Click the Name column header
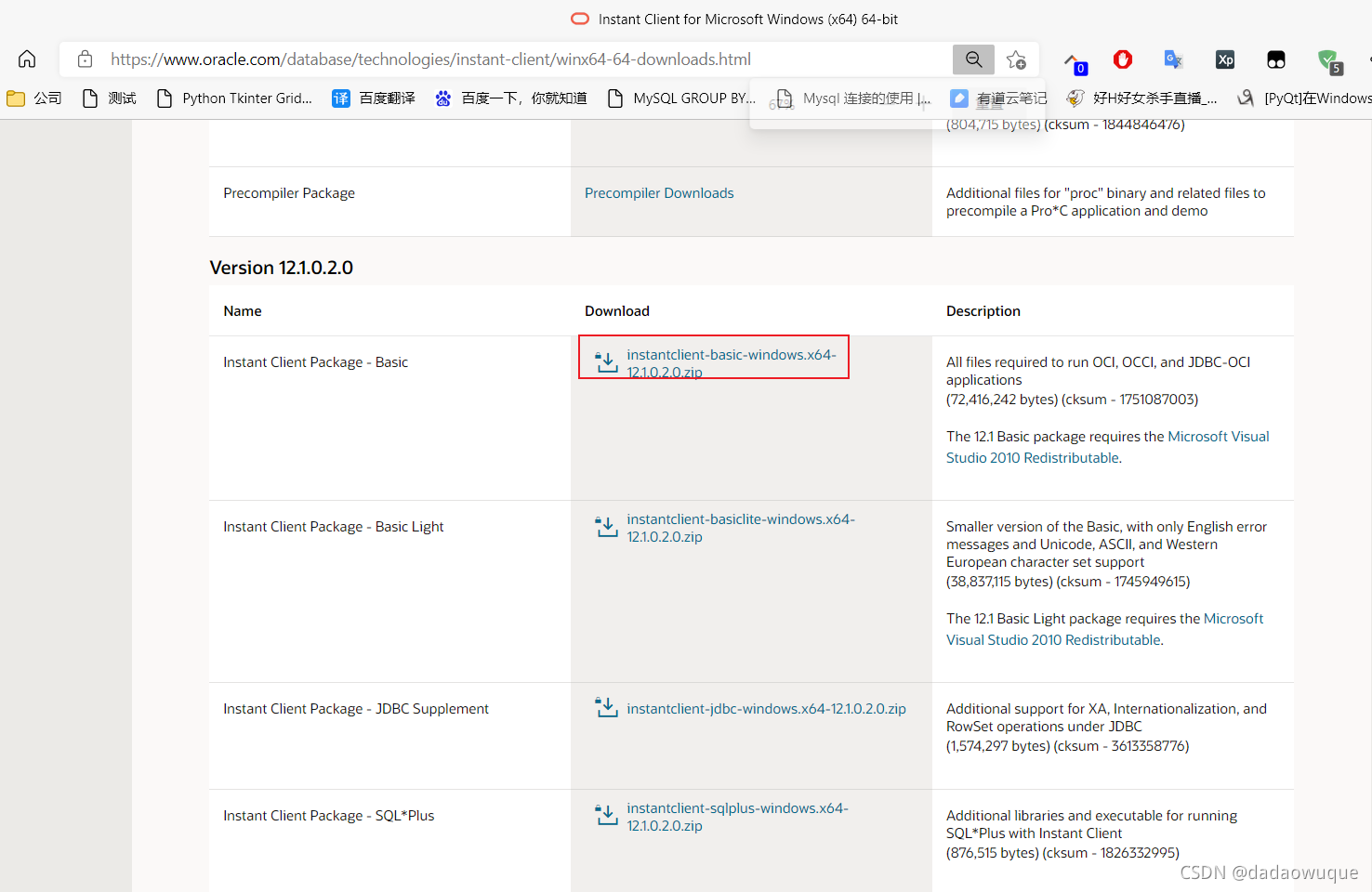 coord(243,311)
